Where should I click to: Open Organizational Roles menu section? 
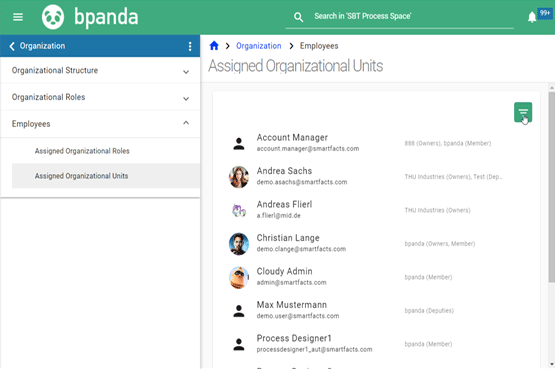[100, 97]
